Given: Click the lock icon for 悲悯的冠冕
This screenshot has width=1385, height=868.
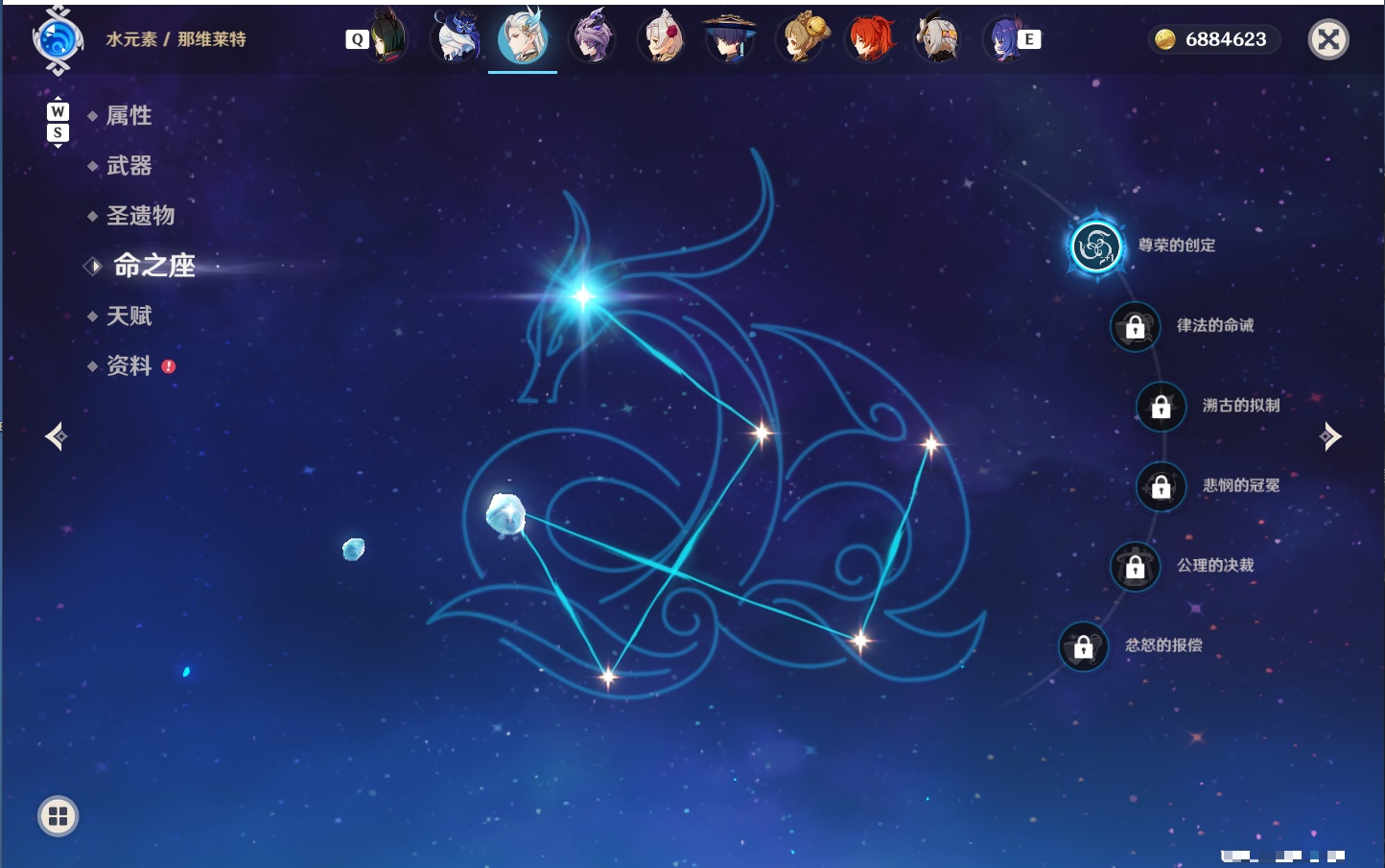Looking at the screenshot, I should pos(1161,486).
